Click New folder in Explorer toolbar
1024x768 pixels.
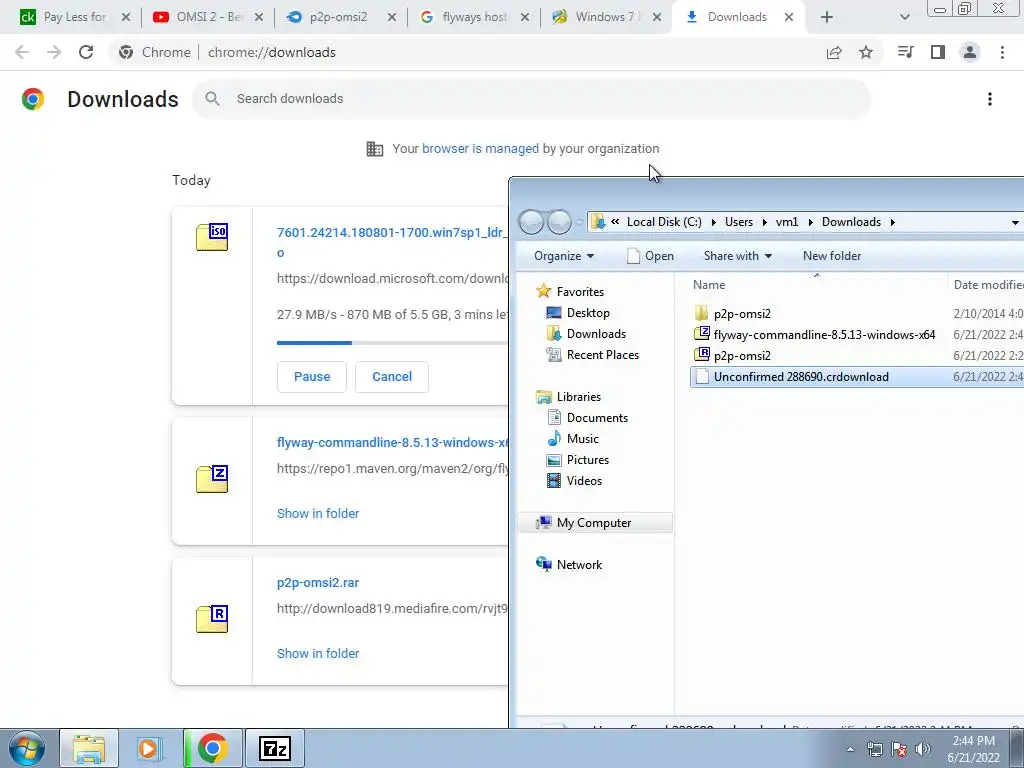click(831, 256)
